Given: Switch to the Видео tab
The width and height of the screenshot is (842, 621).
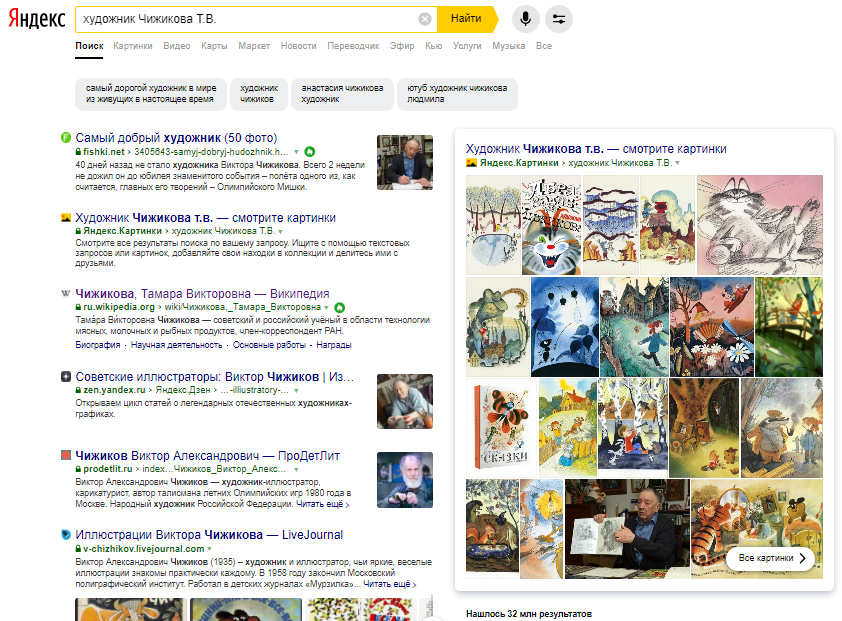Looking at the screenshot, I should pos(177,46).
